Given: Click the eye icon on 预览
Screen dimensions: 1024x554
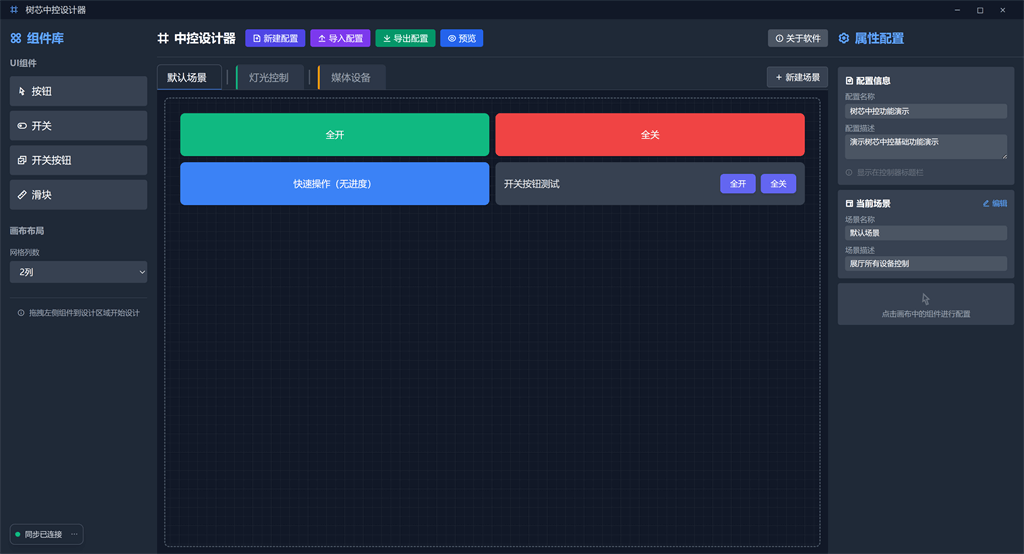Looking at the screenshot, I should [451, 39].
